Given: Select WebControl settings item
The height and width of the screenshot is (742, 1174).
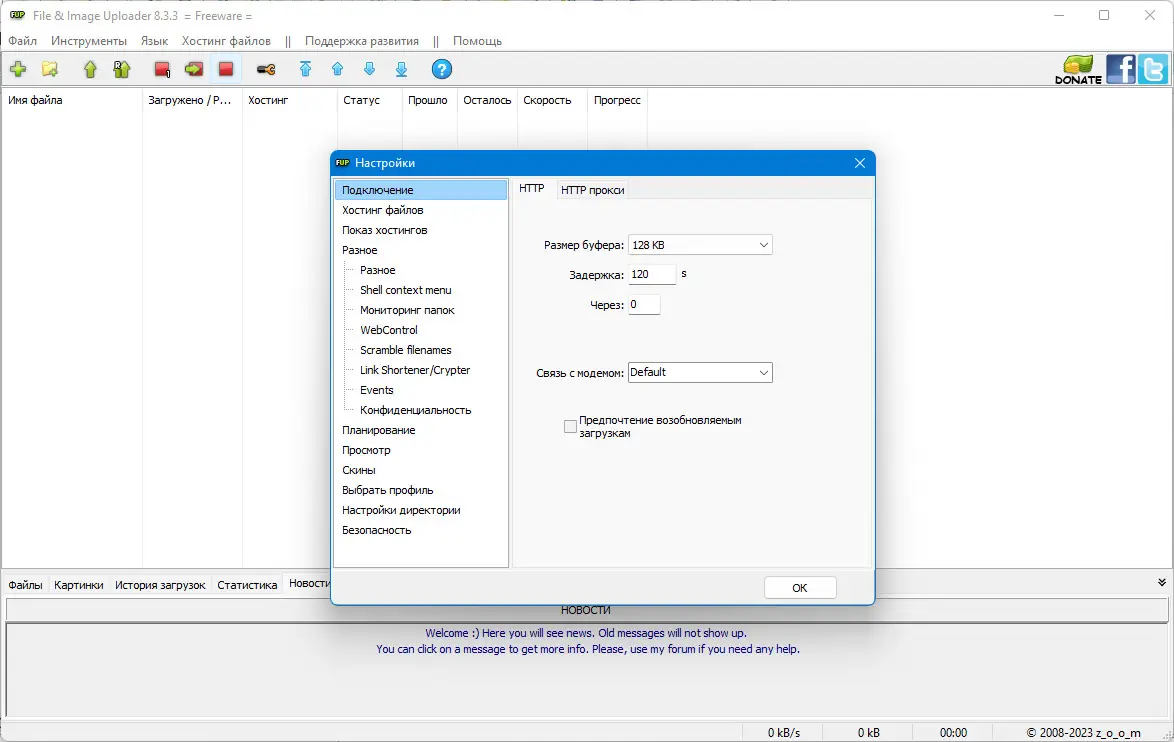Looking at the screenshot, I should 389,330.
